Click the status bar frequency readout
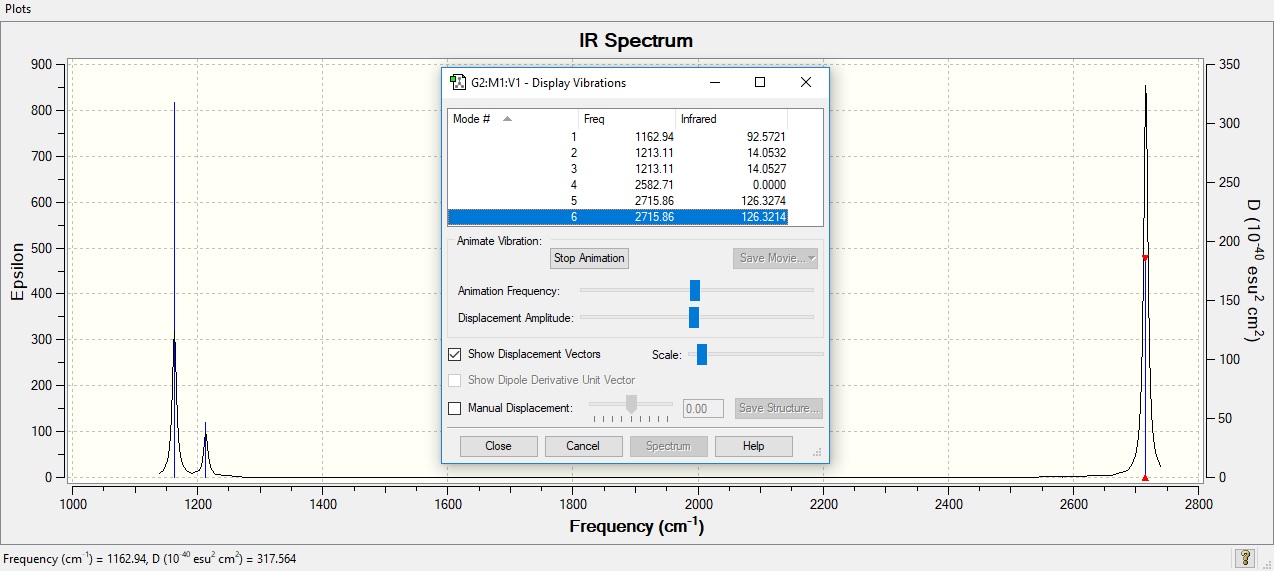Viewport: 1274px width, 571px height. (x=149, y=559)
